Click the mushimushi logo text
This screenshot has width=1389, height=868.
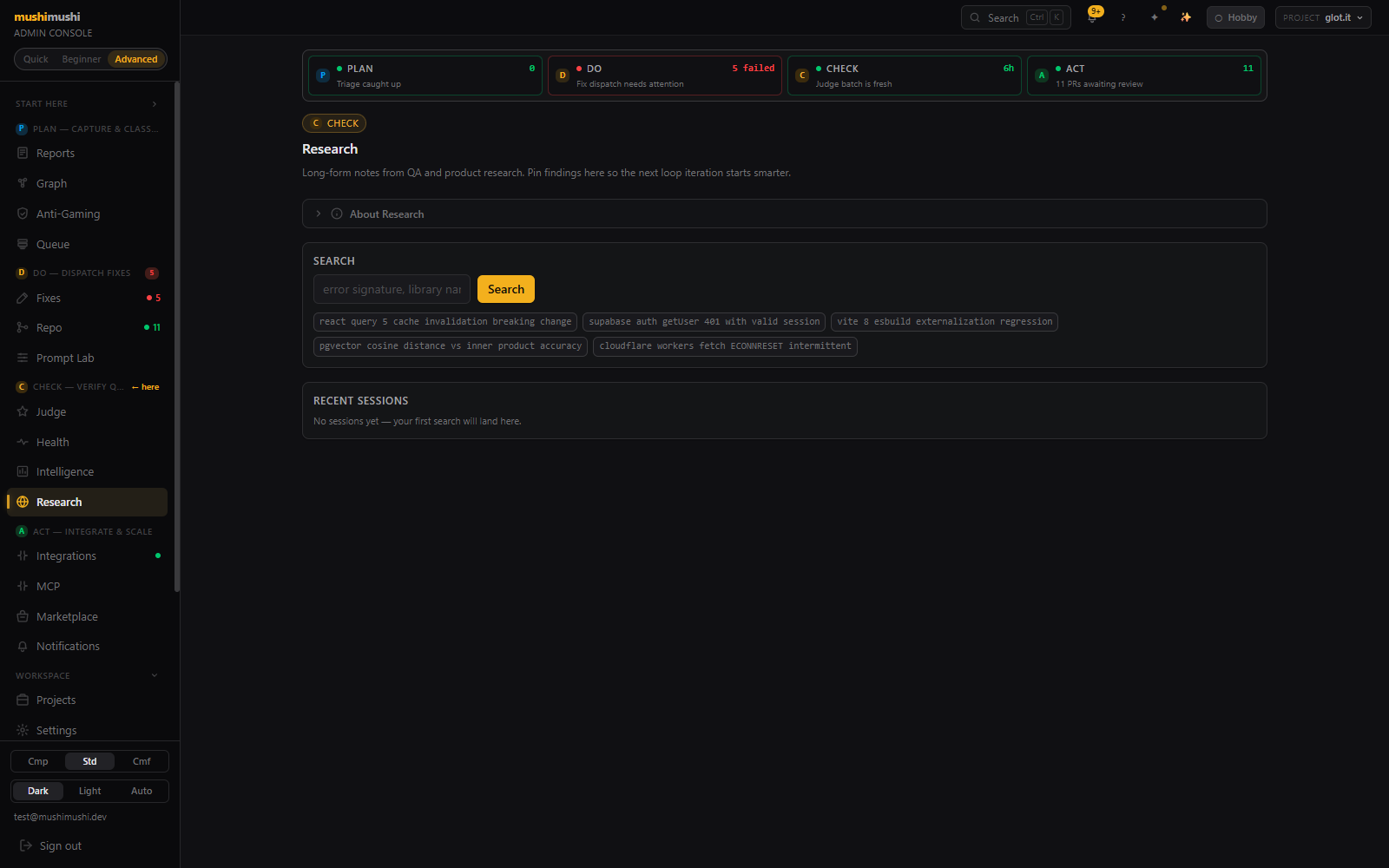47,16
